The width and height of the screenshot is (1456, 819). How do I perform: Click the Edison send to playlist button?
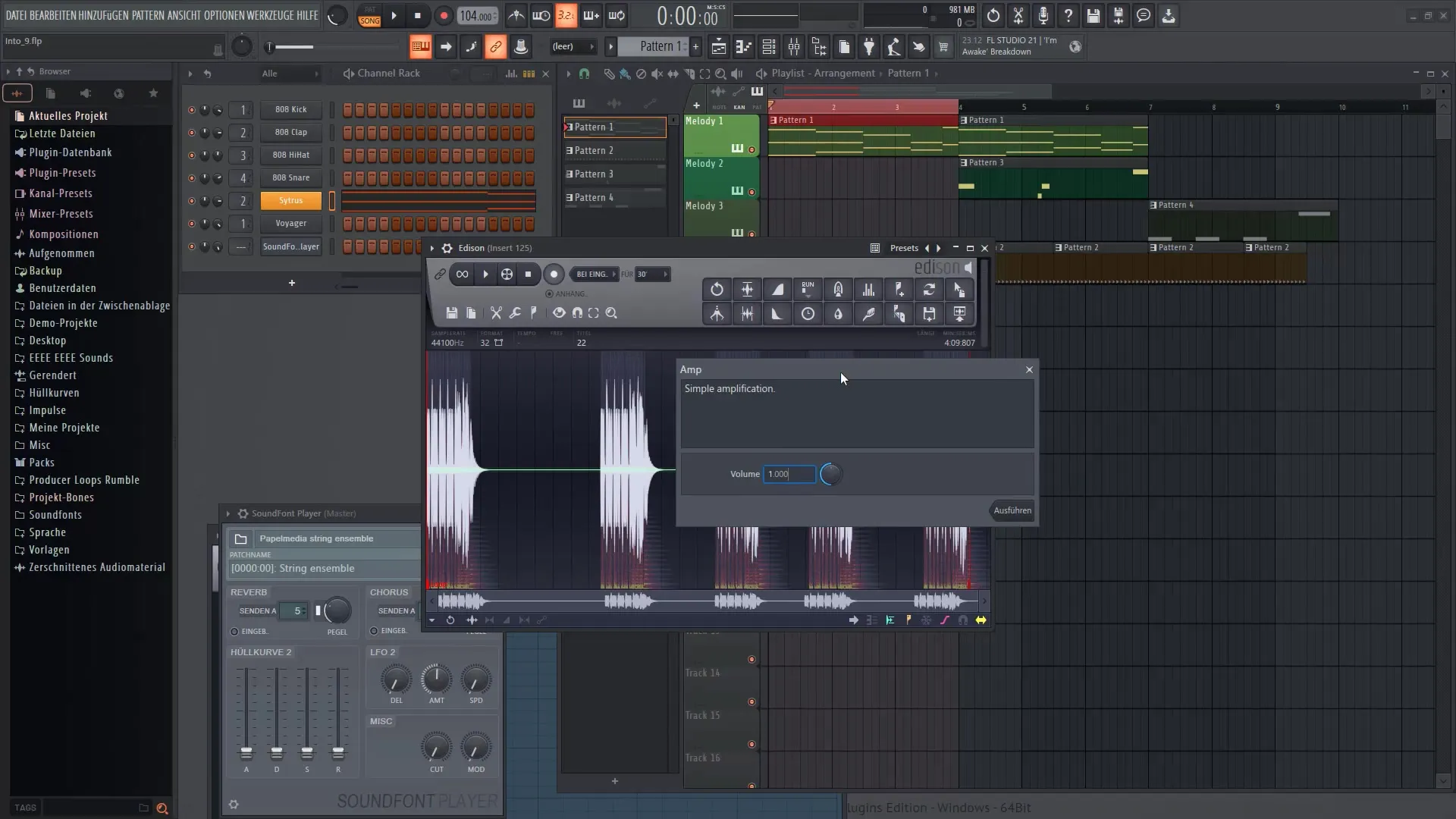(x=959, y=313)
